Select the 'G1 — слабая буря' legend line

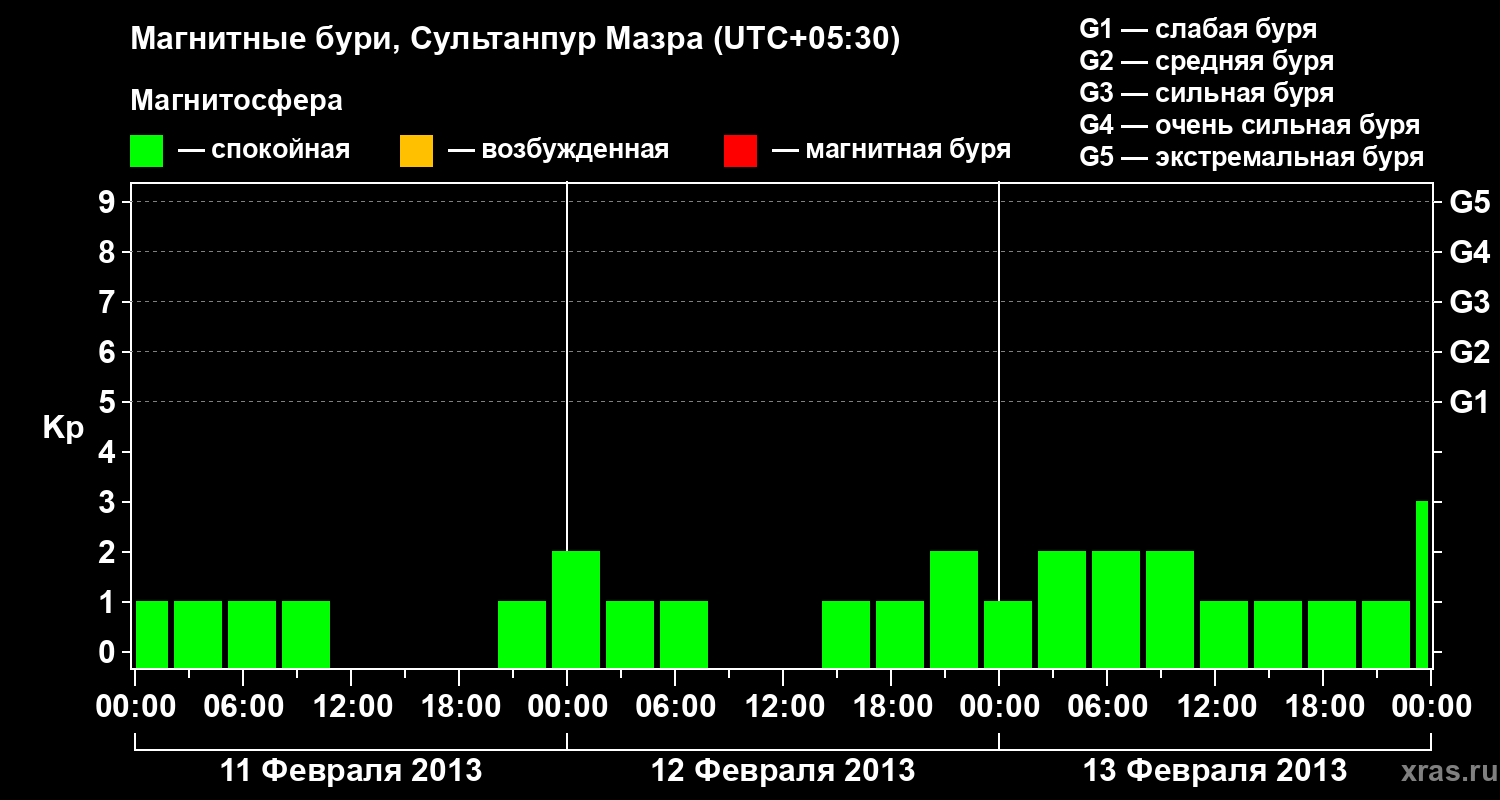1198,29
